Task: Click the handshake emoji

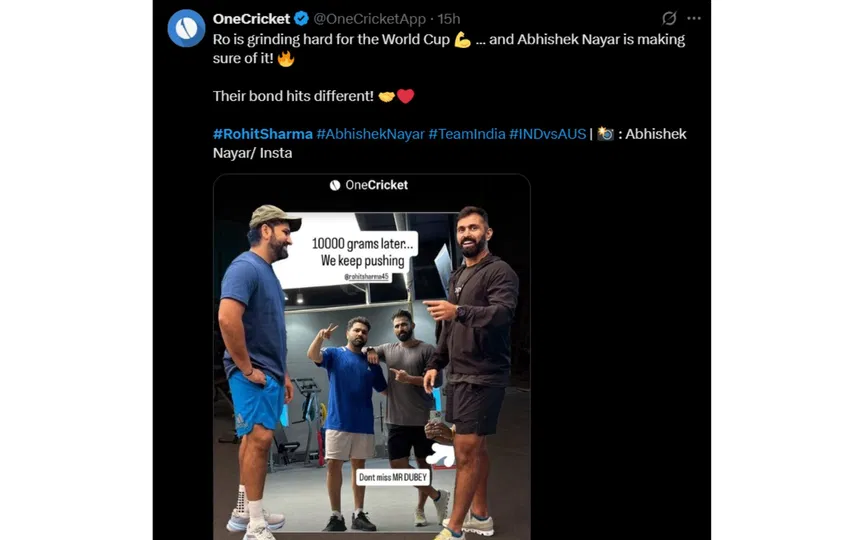Action: 386,96
